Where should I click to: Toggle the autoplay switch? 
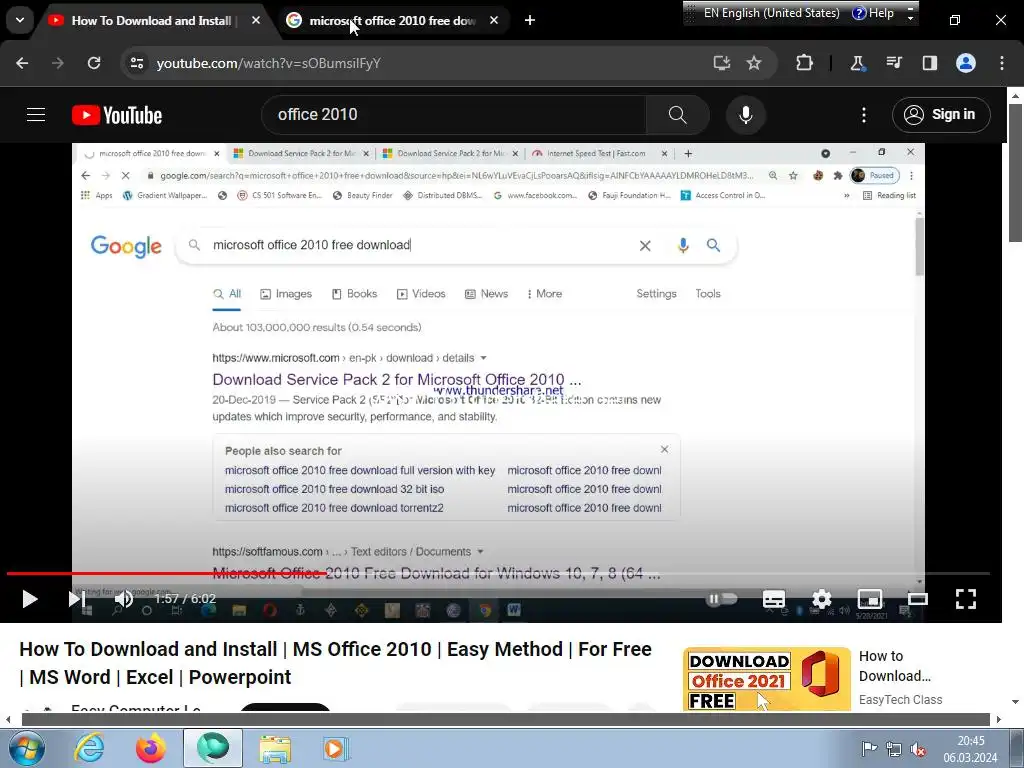tap(722, 599)
